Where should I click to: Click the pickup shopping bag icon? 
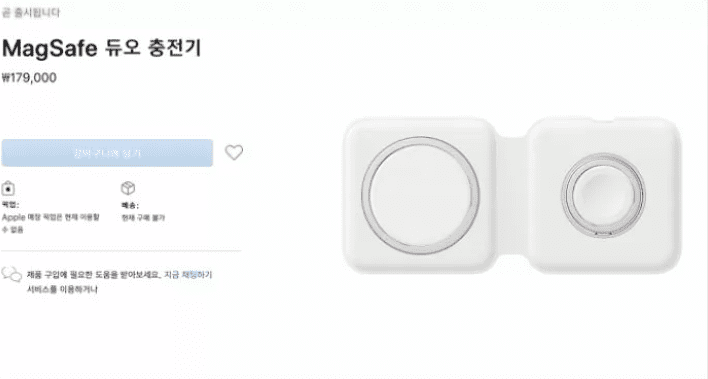click(8, 188)
